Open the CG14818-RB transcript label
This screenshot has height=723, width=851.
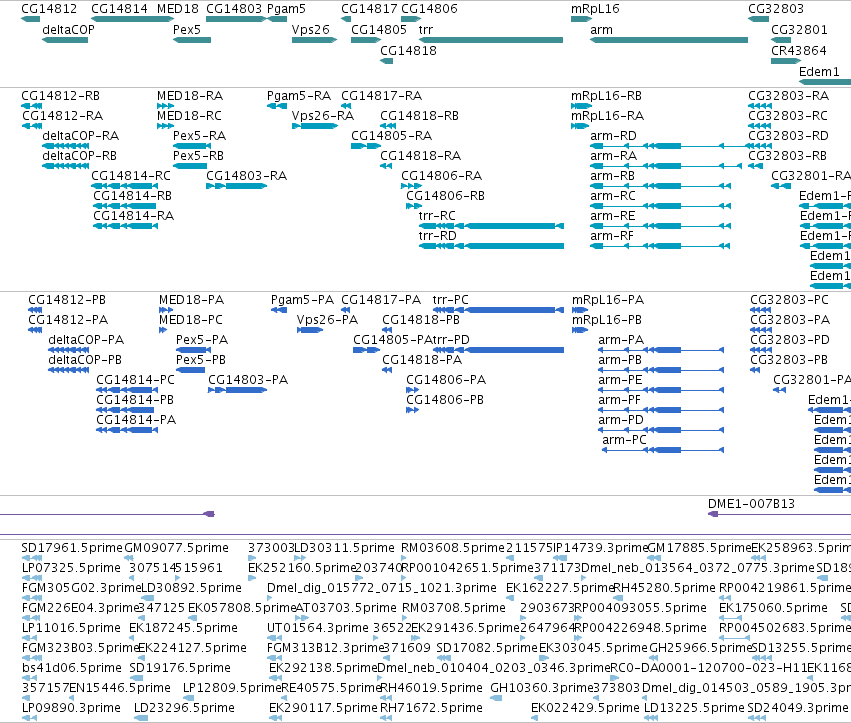click(x=419, y=116)
